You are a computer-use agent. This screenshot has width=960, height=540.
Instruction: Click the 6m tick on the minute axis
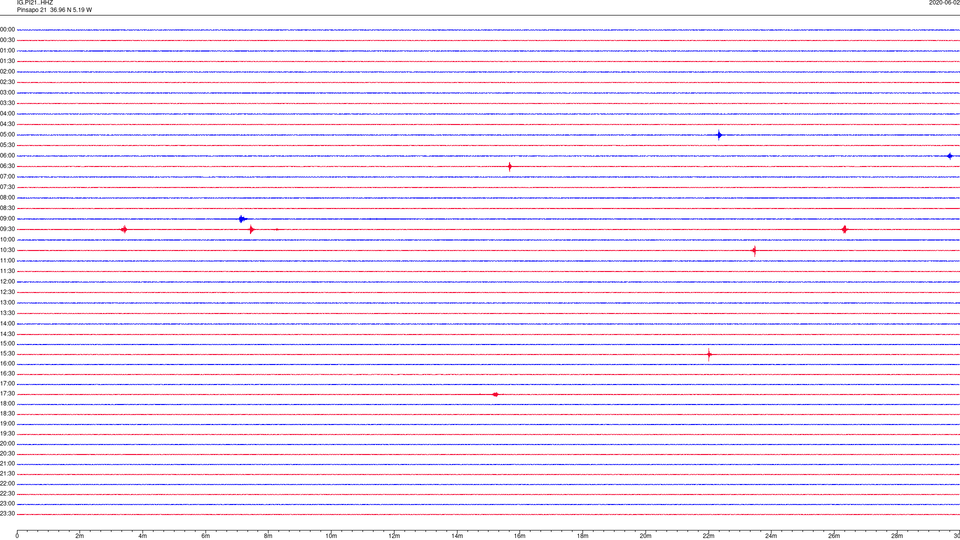(206, 536)
